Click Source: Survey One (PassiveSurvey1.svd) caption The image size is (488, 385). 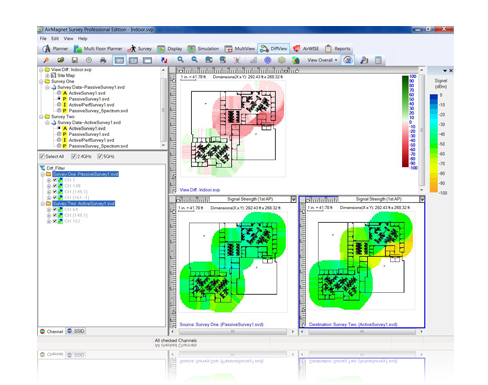221,324
